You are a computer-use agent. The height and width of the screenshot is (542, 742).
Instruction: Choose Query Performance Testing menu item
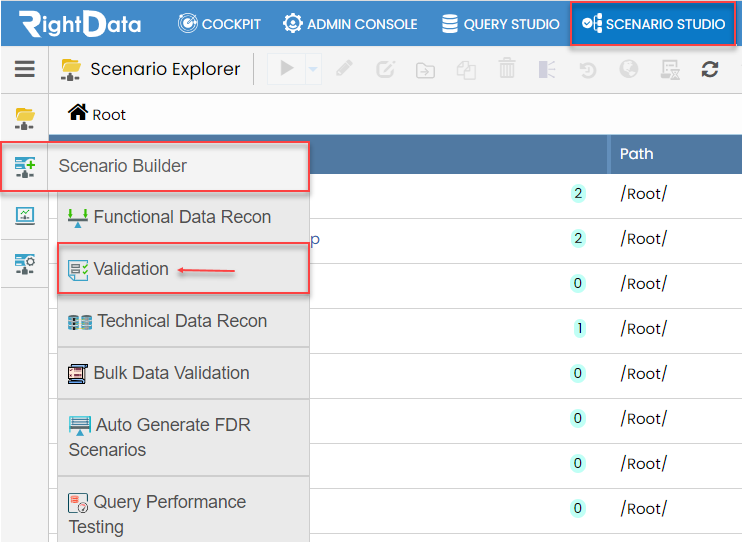click(x=183, y=510)
